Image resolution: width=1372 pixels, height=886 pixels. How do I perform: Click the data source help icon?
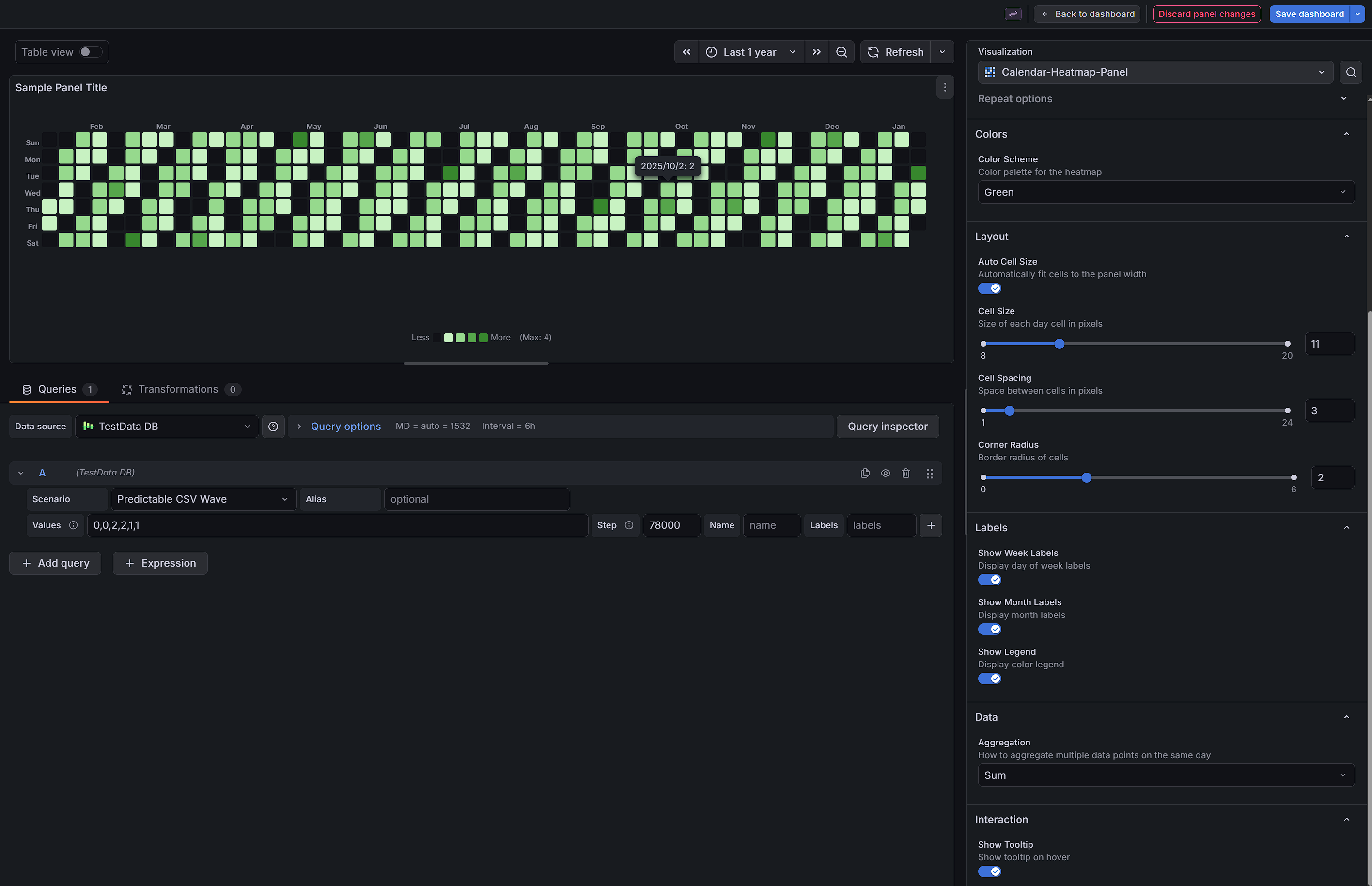[x=273, y=427]
